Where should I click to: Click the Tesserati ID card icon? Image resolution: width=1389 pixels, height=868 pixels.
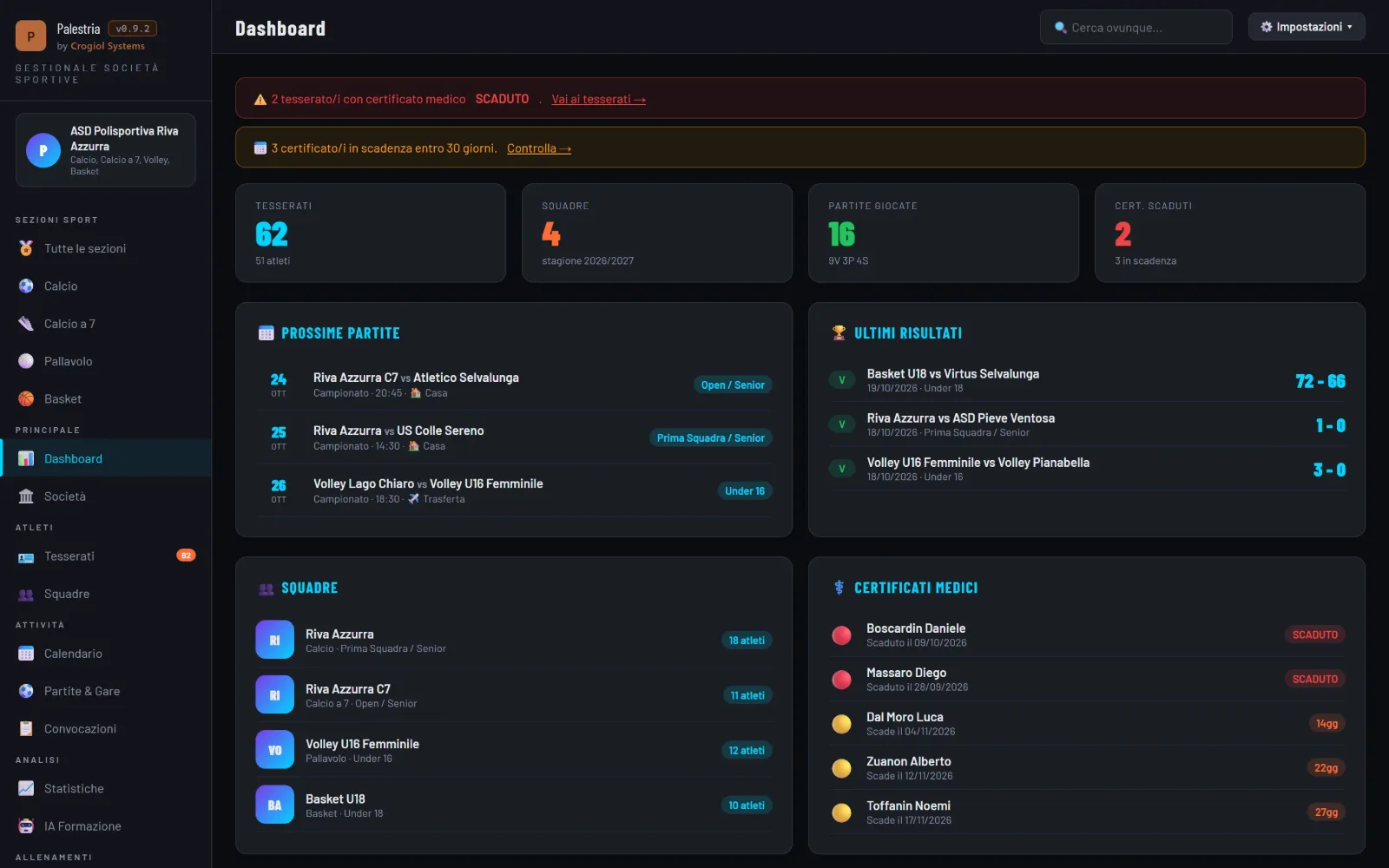(x=26, y=556)
